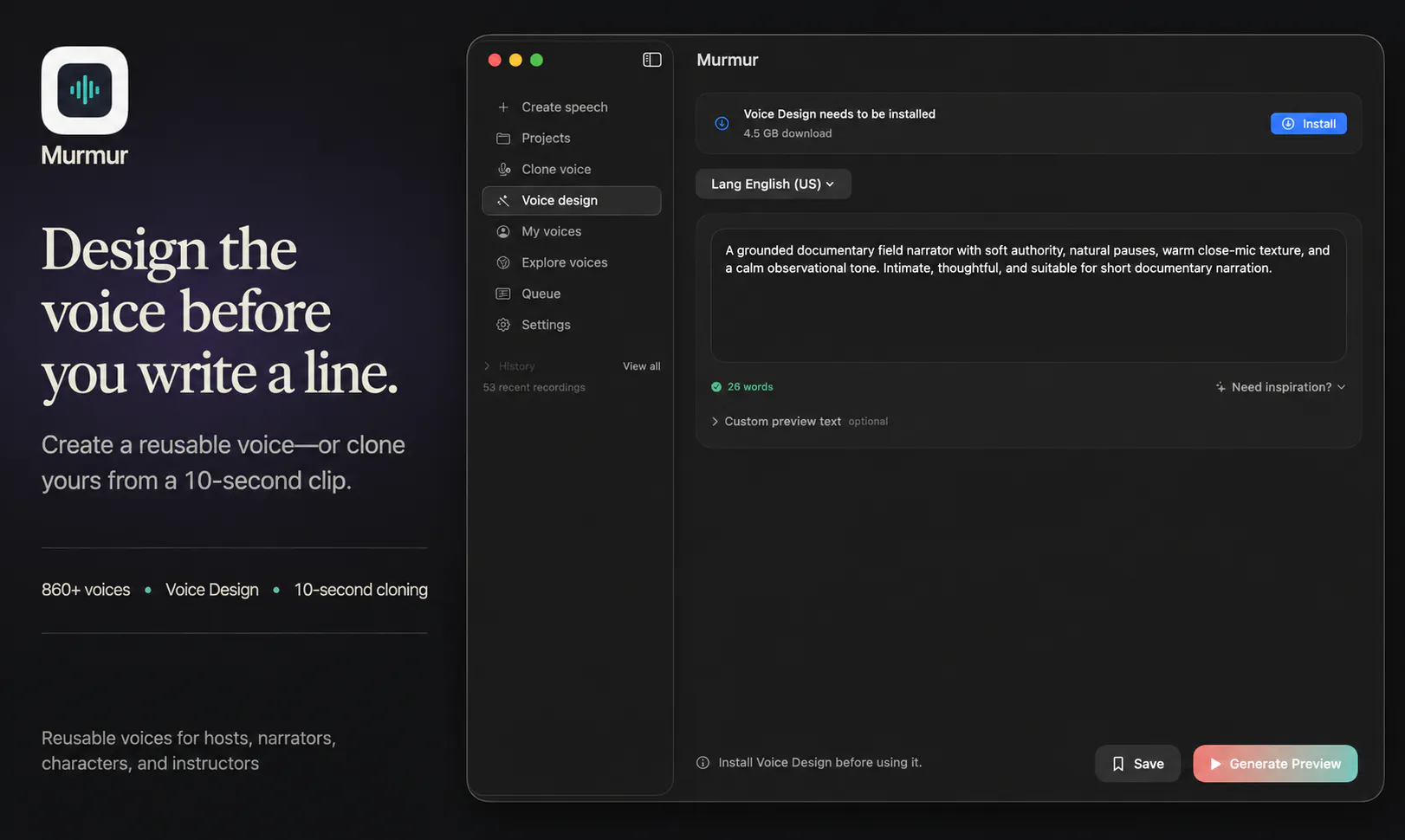Expand the History section chevron
The image size is (1405, 840).
click(487, 366)
